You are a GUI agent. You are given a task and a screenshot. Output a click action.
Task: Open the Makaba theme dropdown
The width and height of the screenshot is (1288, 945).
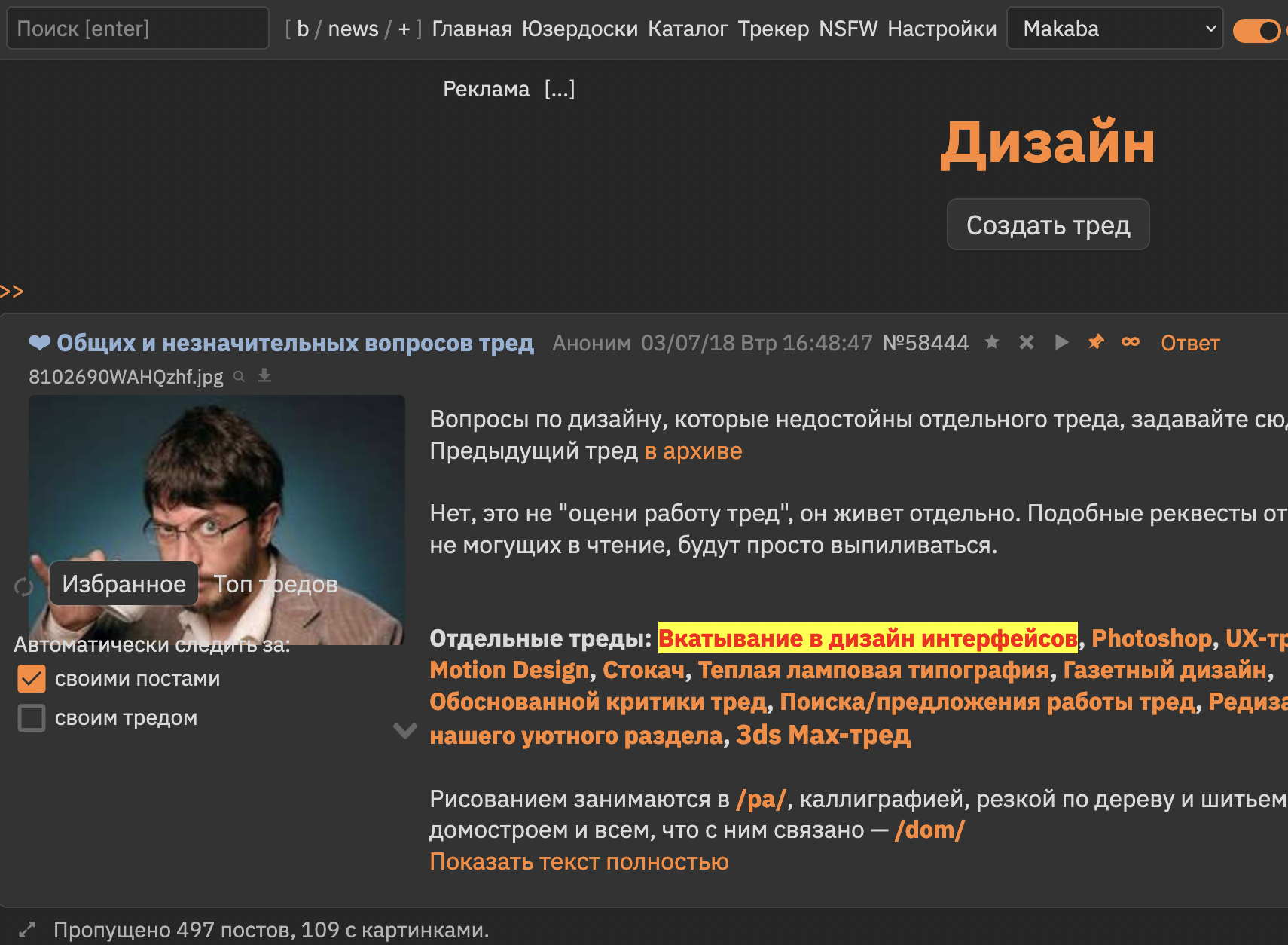1115,29
